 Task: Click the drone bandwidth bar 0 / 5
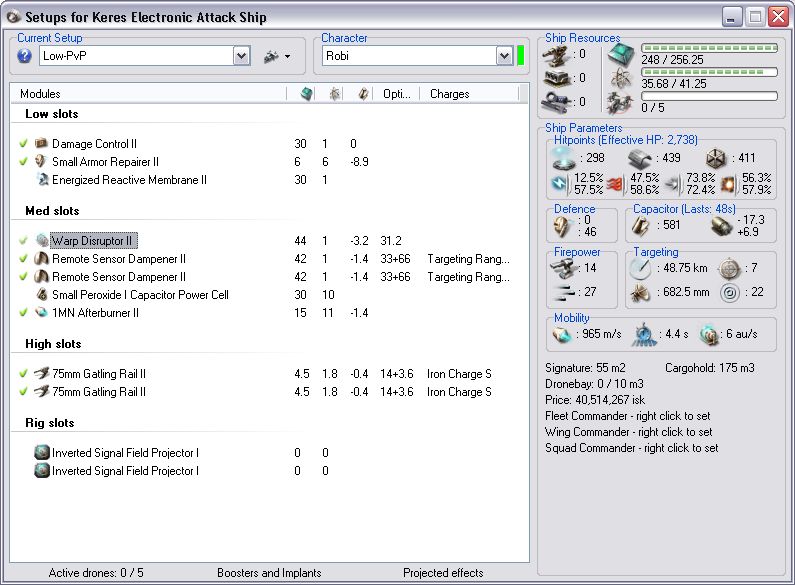coord(709,96)
